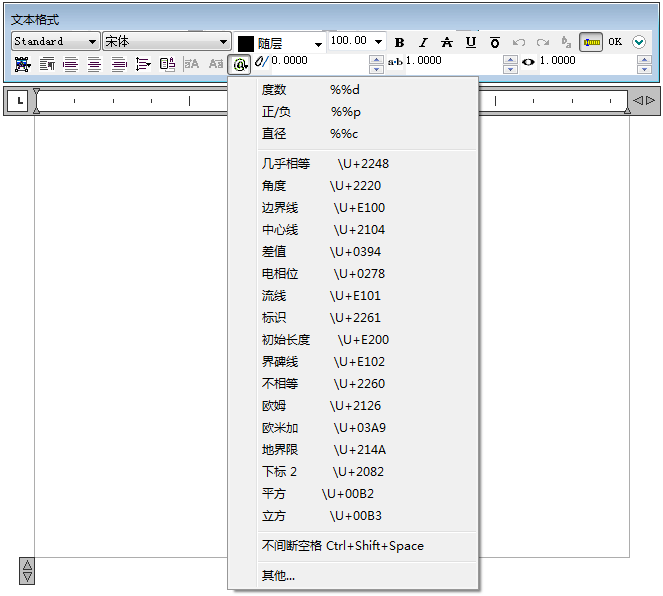Click the strikethrough formatting icon

coord(447,42)
